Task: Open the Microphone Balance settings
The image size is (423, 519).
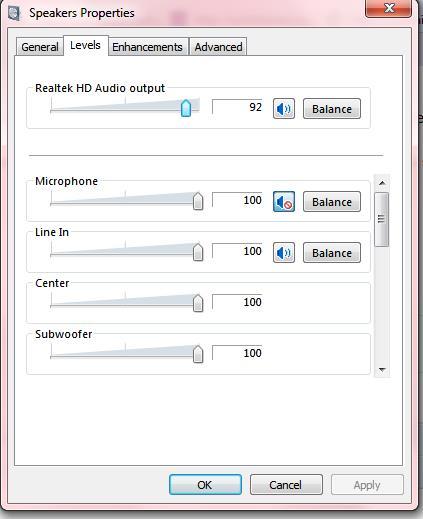Action: (x=332, y=202)
